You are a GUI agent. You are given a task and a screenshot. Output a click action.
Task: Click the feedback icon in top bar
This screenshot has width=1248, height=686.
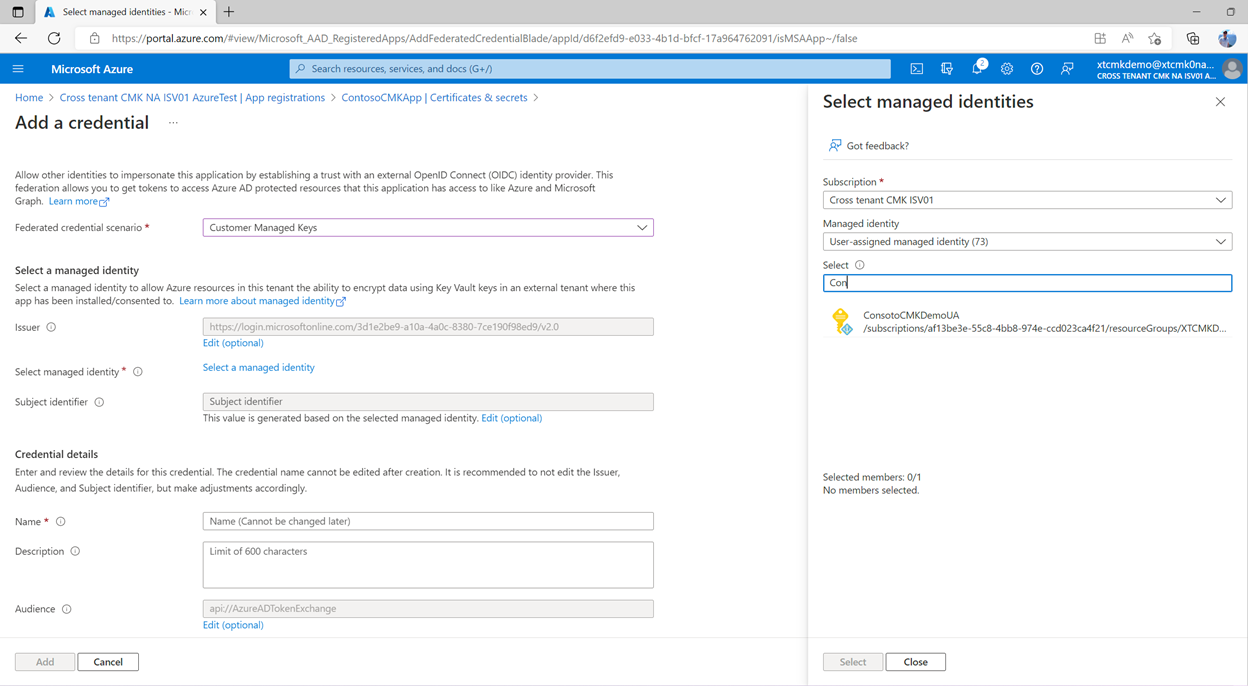point(1067,69)
